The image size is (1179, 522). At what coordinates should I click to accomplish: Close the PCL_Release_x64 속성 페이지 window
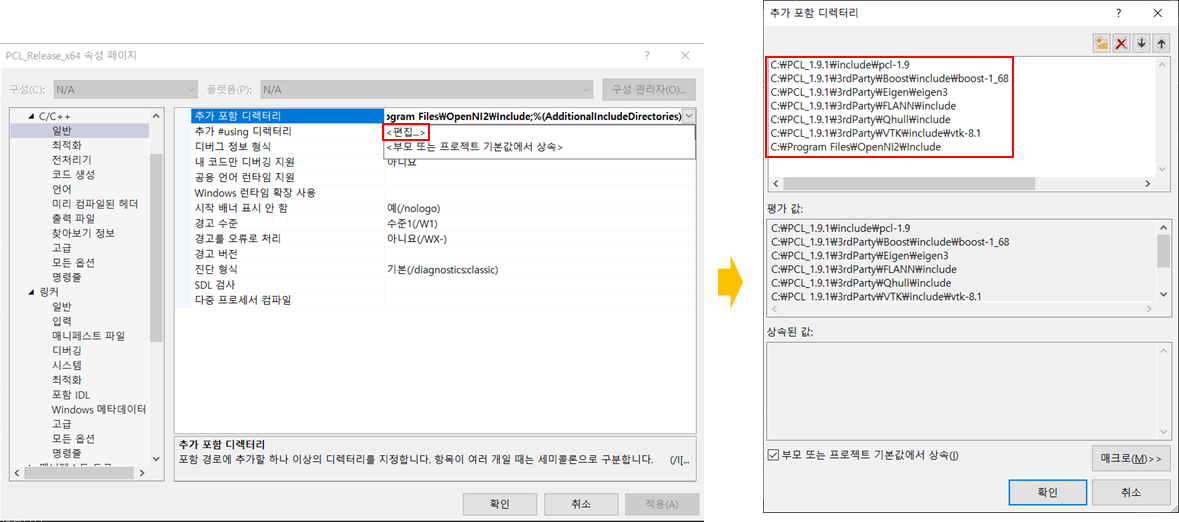[x=684, y=56]
